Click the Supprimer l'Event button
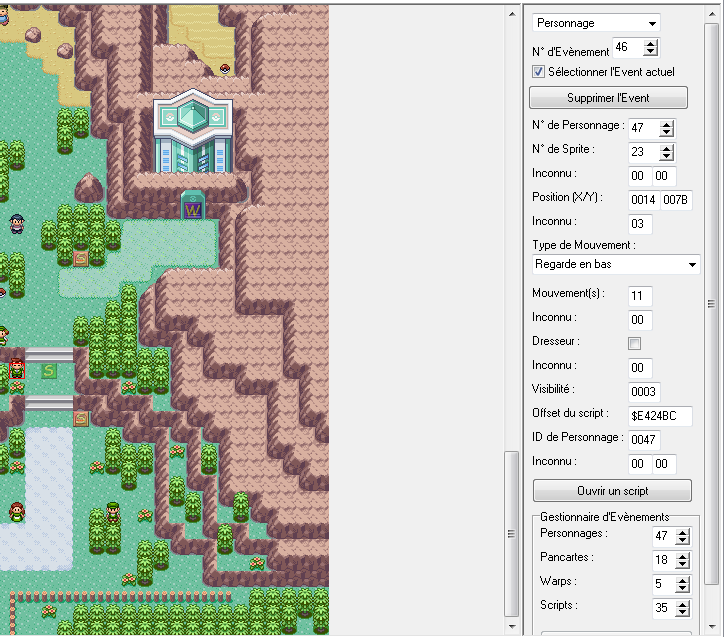This screenshot has height=637, width=725. pos(608,98)
